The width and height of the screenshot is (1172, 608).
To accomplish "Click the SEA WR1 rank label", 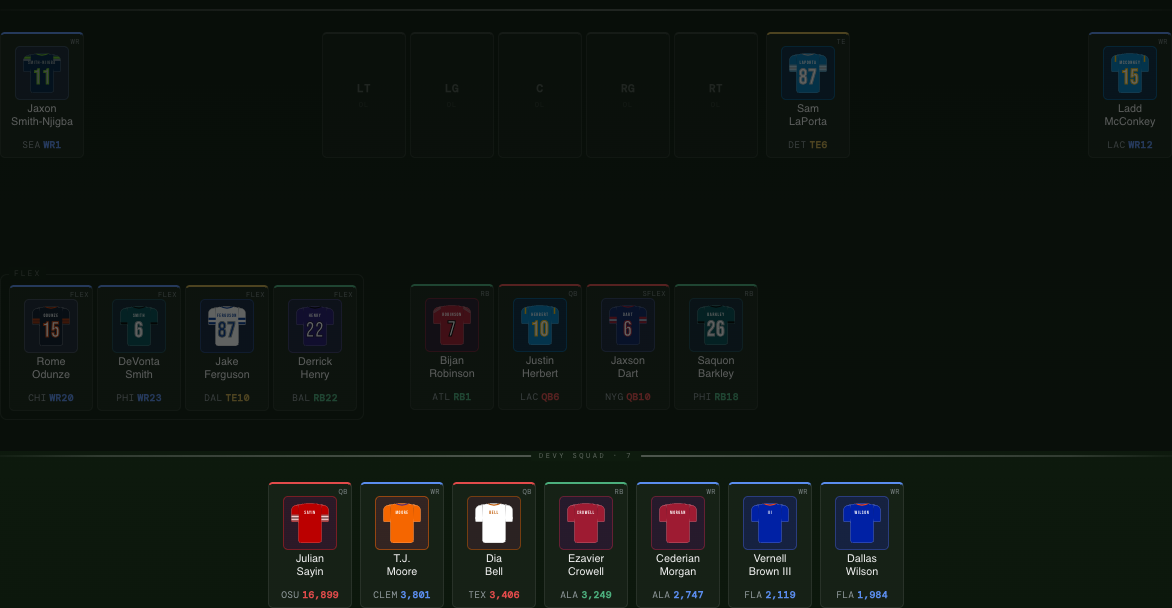I will 42,145.
